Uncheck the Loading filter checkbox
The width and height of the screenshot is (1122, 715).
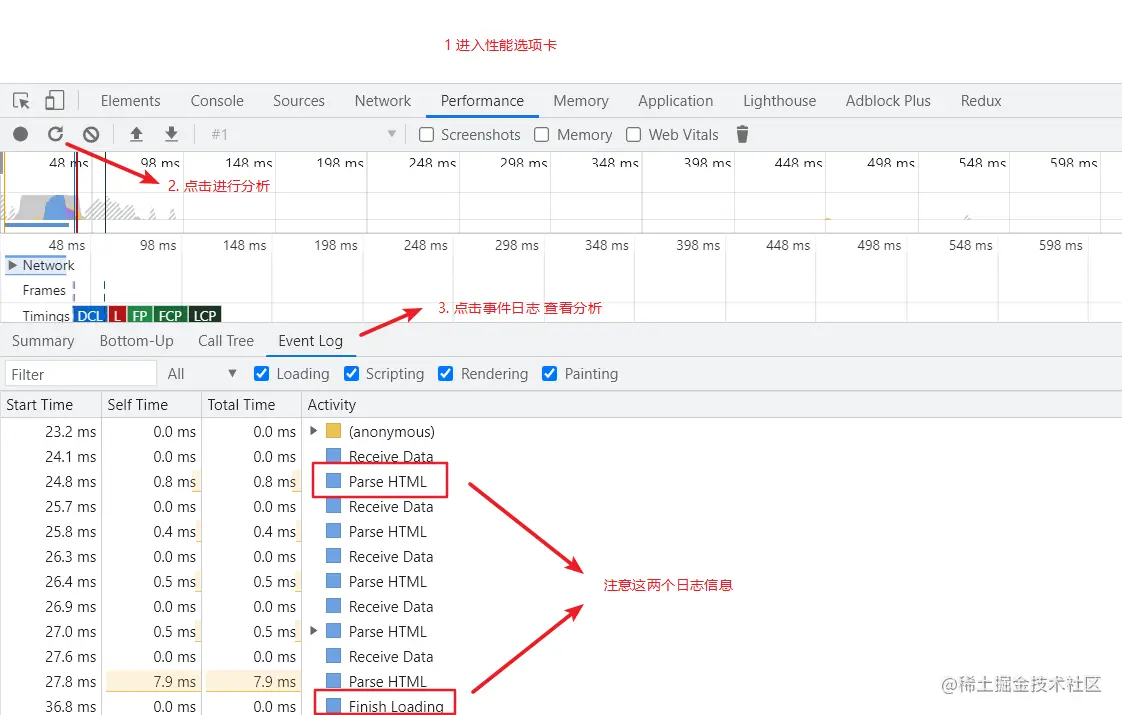(x=261, y=374)
